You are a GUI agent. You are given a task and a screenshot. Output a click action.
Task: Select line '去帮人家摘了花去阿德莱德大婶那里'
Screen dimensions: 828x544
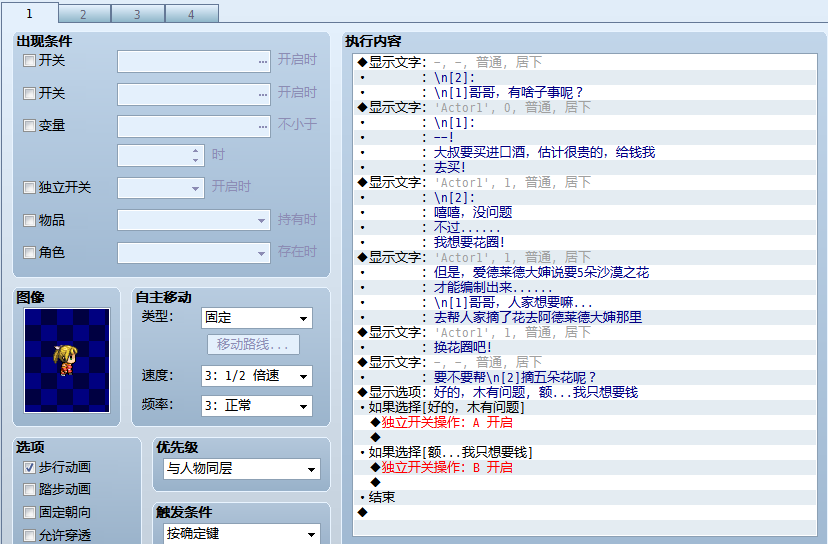[585, 317]
